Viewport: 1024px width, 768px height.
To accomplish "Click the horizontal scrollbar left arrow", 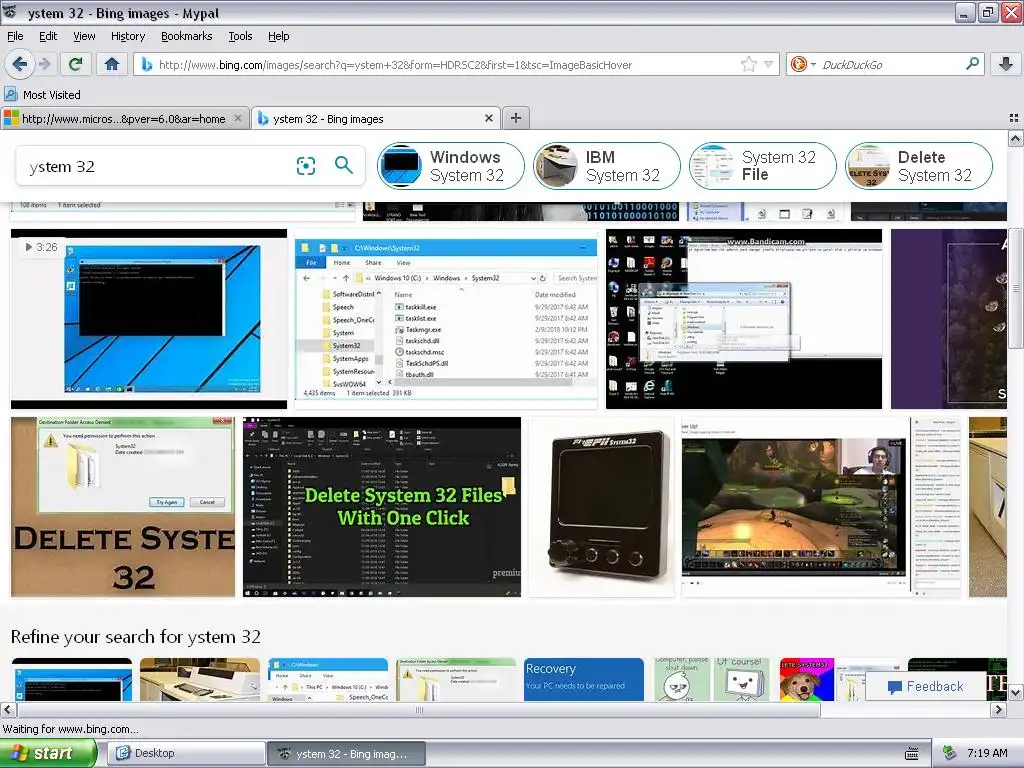I will click(8, 709).
